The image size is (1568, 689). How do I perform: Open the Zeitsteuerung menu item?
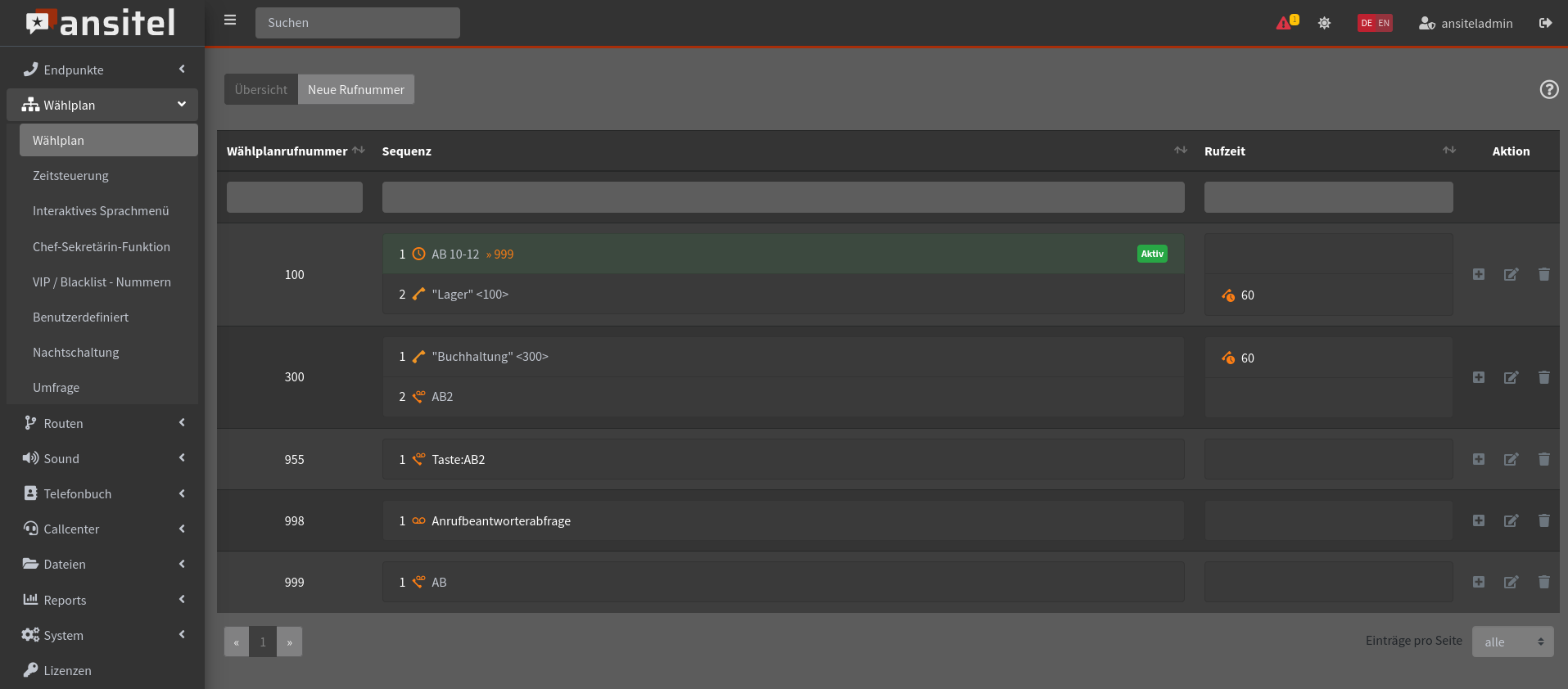(70, 176)
